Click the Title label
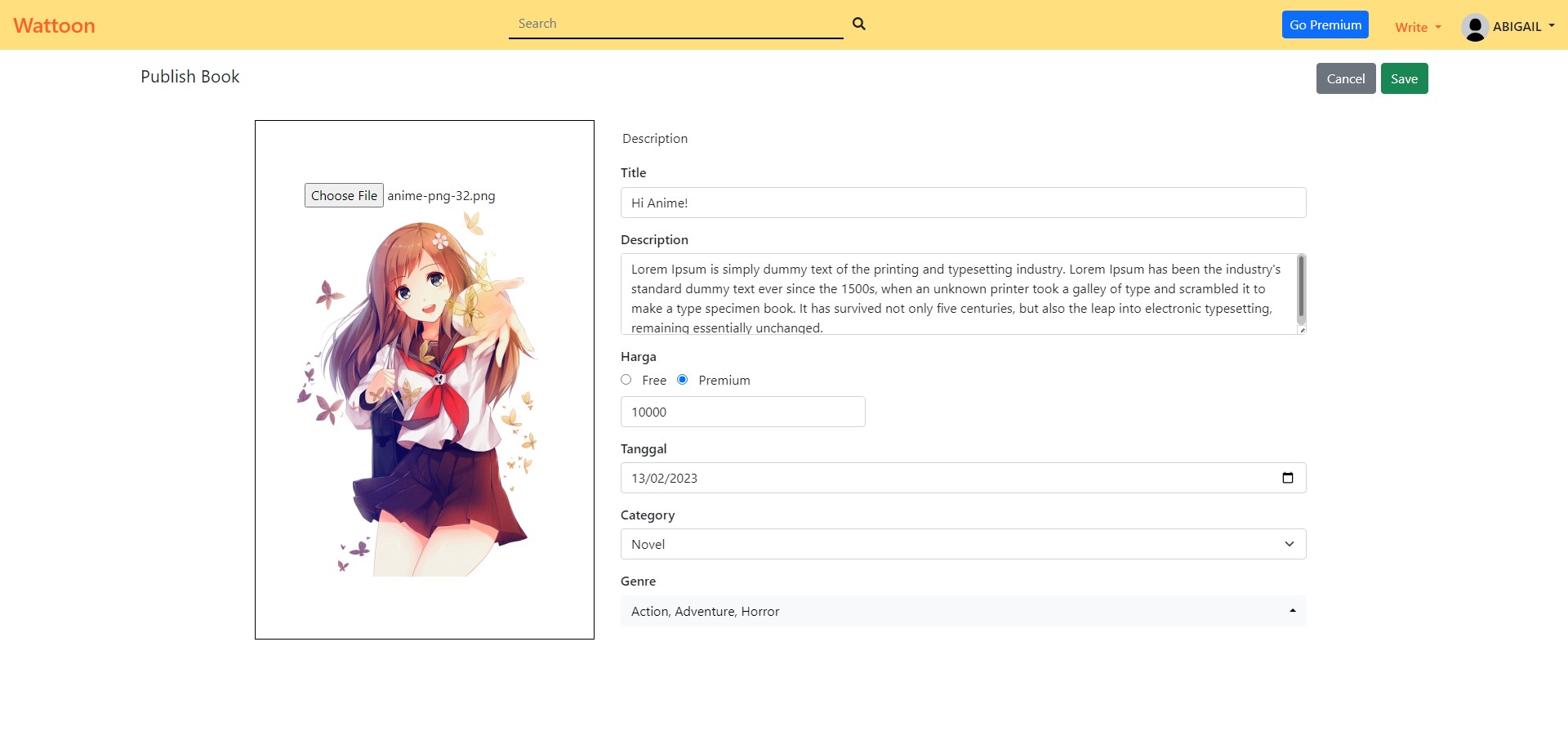This screenshot has height=731, width=1568. [634, 173]
